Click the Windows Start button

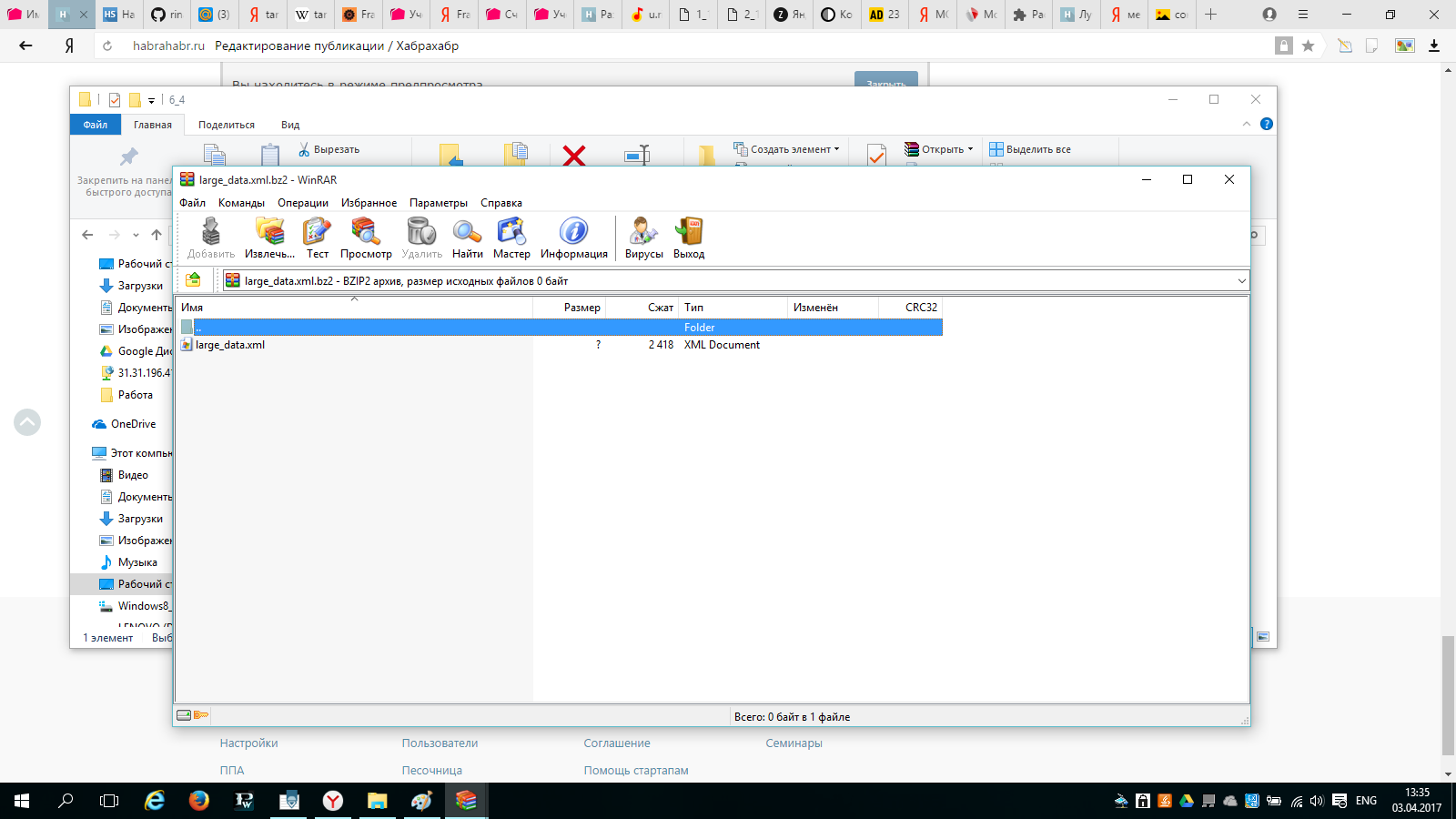coord(22,801)
